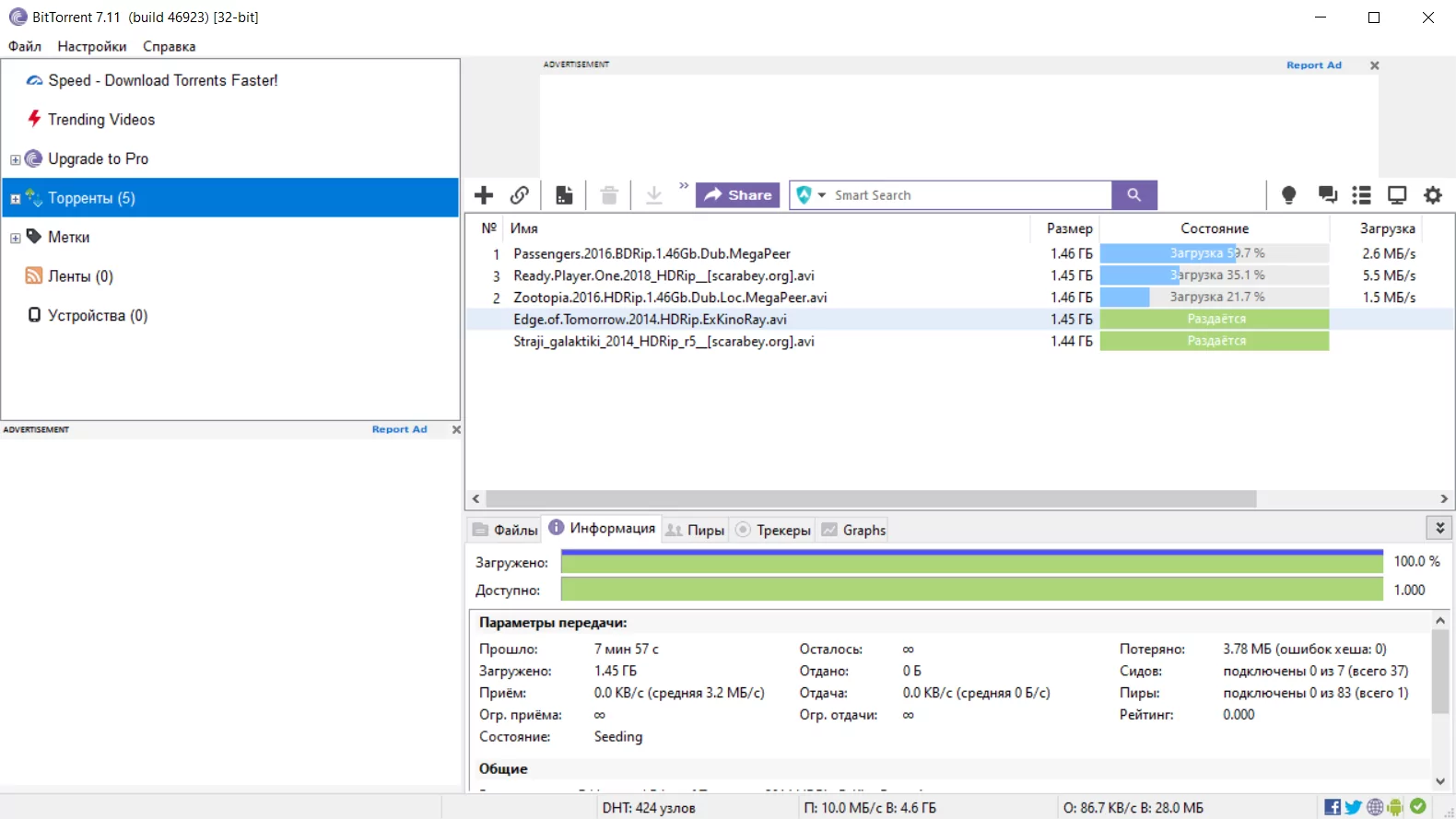1456x819 pixels.
Task: Open the Настройки menu
Action: pyautogui.click(x=92, y=46)
